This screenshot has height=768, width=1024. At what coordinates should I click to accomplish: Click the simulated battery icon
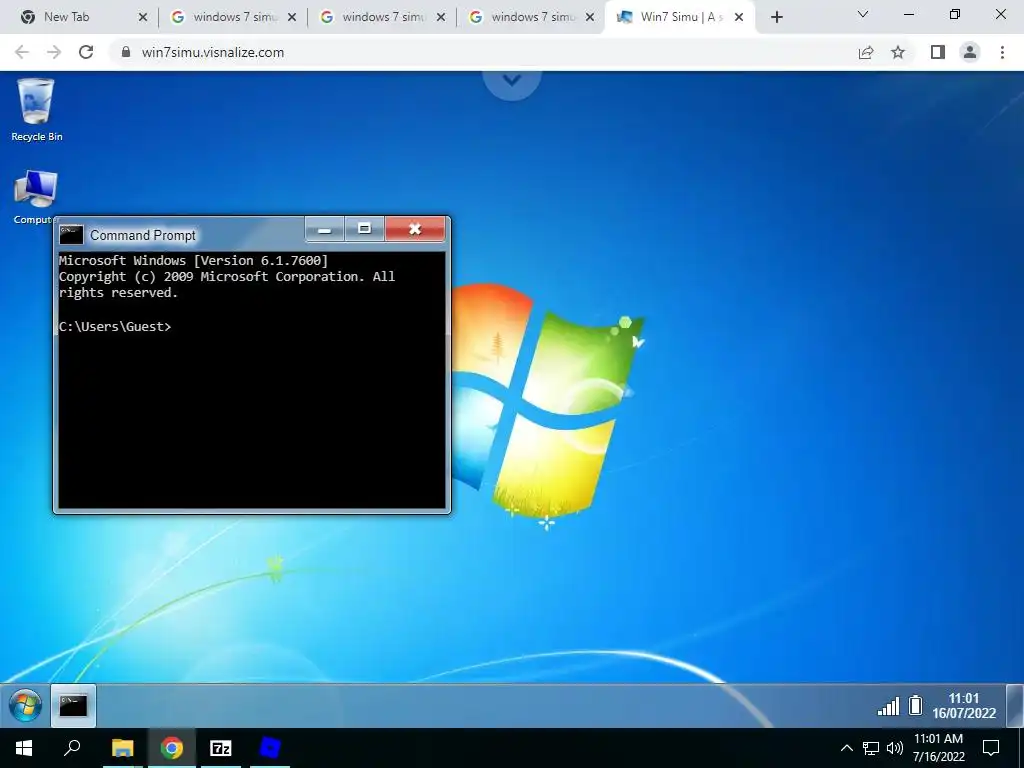point(916,705)
